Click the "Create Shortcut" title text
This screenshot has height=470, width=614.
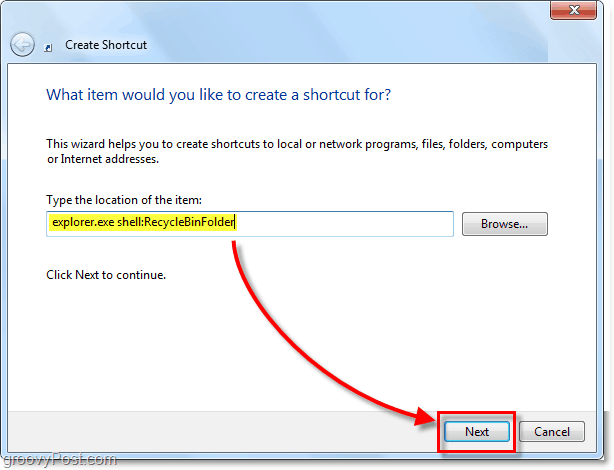106,45
